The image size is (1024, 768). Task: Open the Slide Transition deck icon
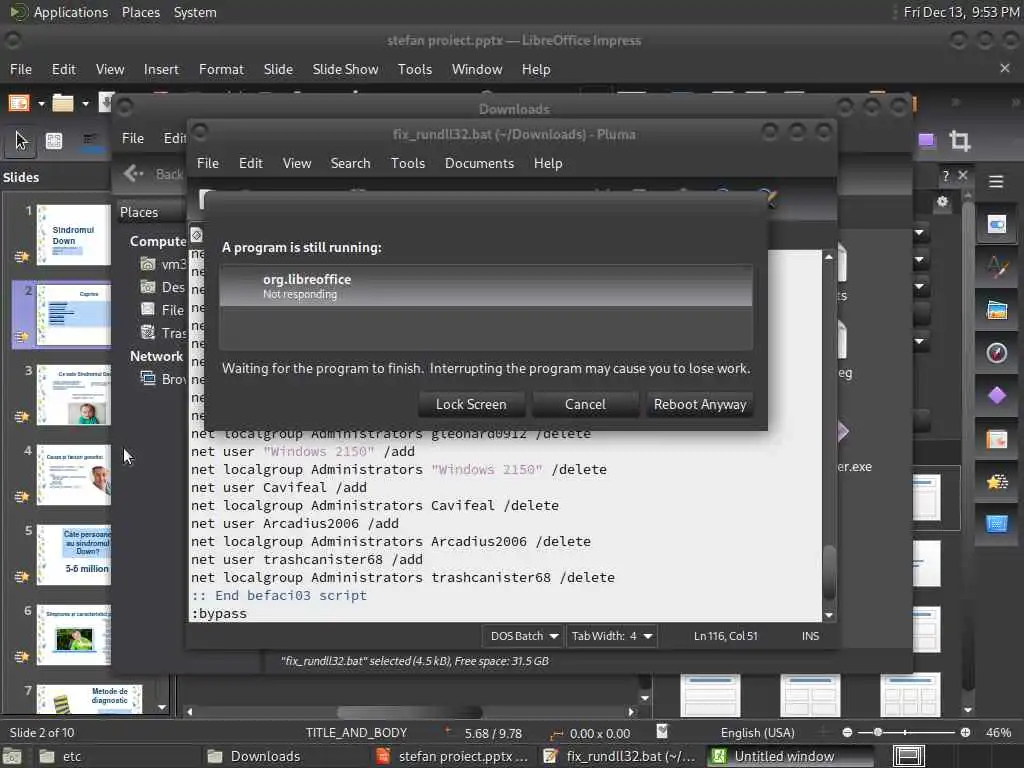coord(997,440)
